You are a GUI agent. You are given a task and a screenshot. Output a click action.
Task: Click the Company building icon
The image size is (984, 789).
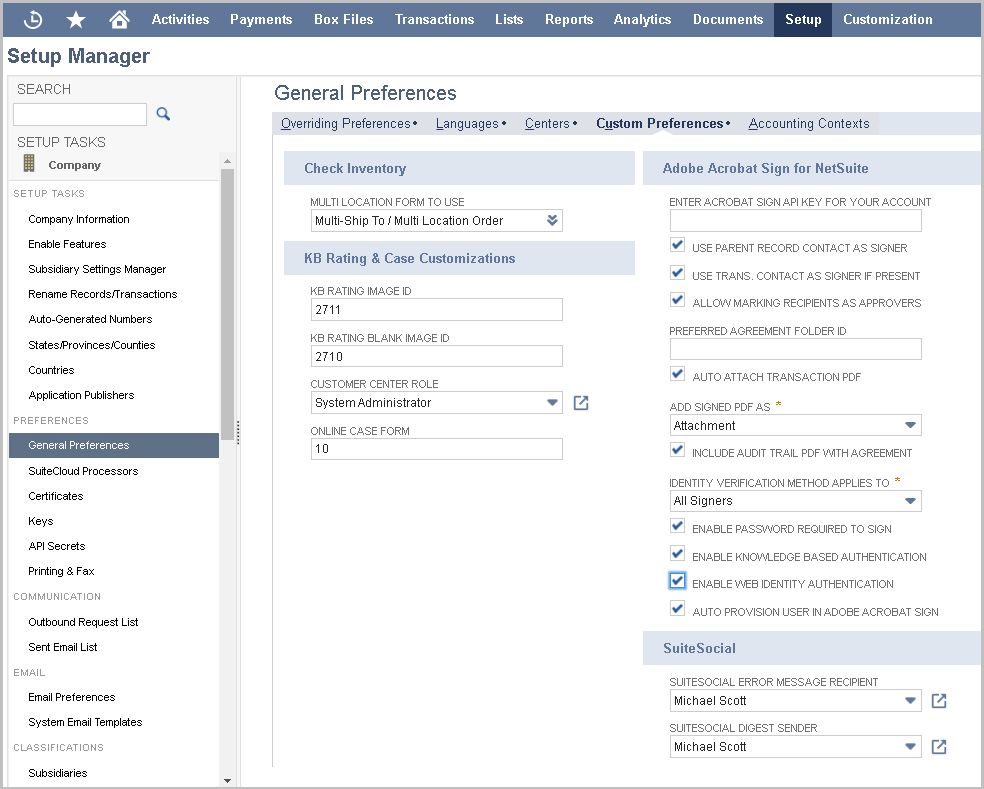[x=29, y=163]
